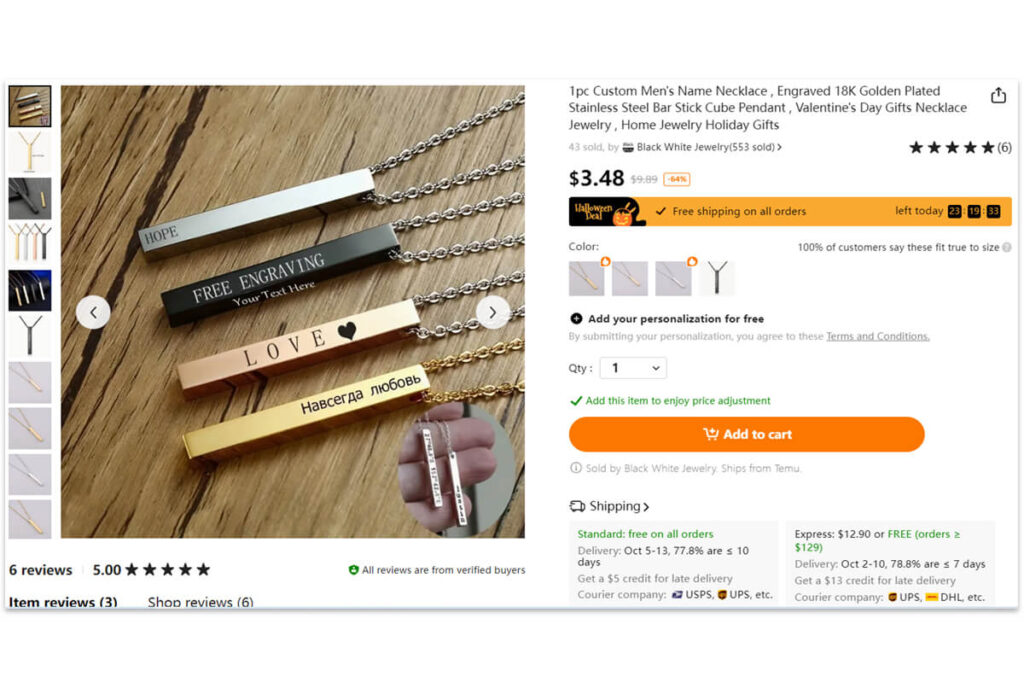Switch to the Item reviews tab
This screenshot has width=1024, height=683.
tap(63, 602)
